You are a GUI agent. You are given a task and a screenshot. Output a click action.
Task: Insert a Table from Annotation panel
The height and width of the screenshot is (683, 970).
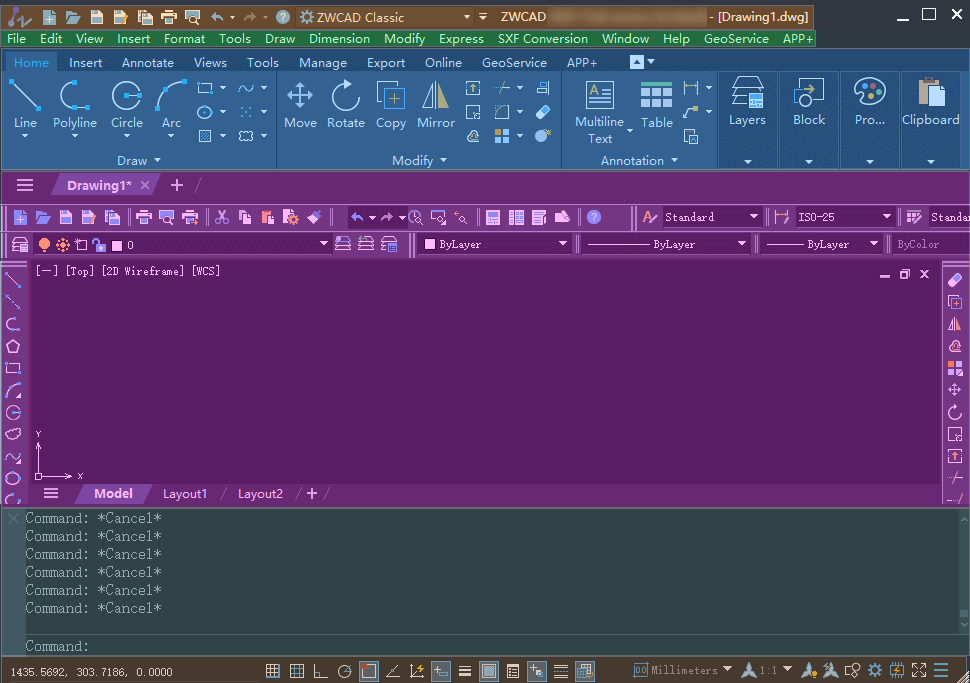point(656,105)
